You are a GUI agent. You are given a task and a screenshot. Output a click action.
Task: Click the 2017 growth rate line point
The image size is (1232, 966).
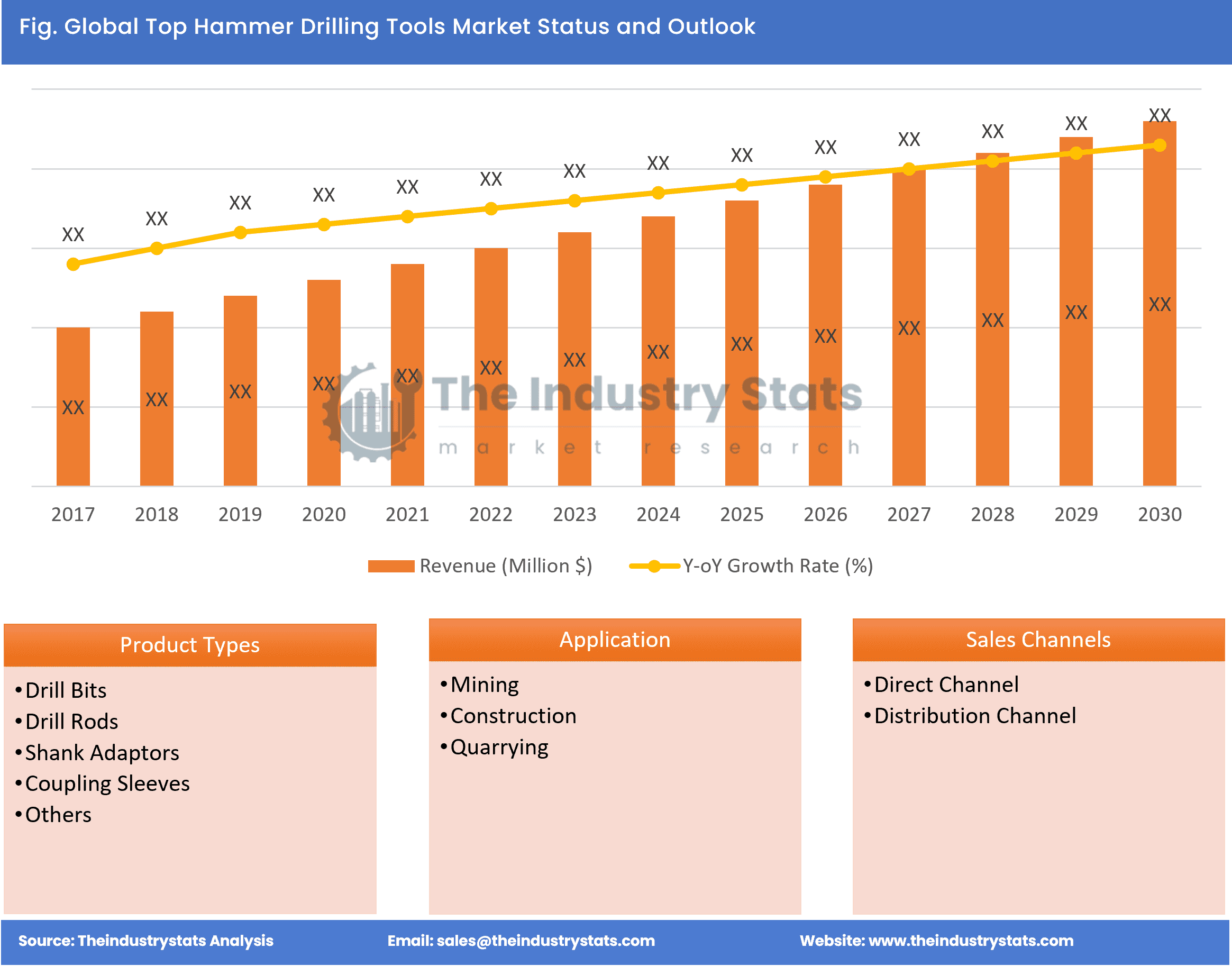tap(73, 264)
